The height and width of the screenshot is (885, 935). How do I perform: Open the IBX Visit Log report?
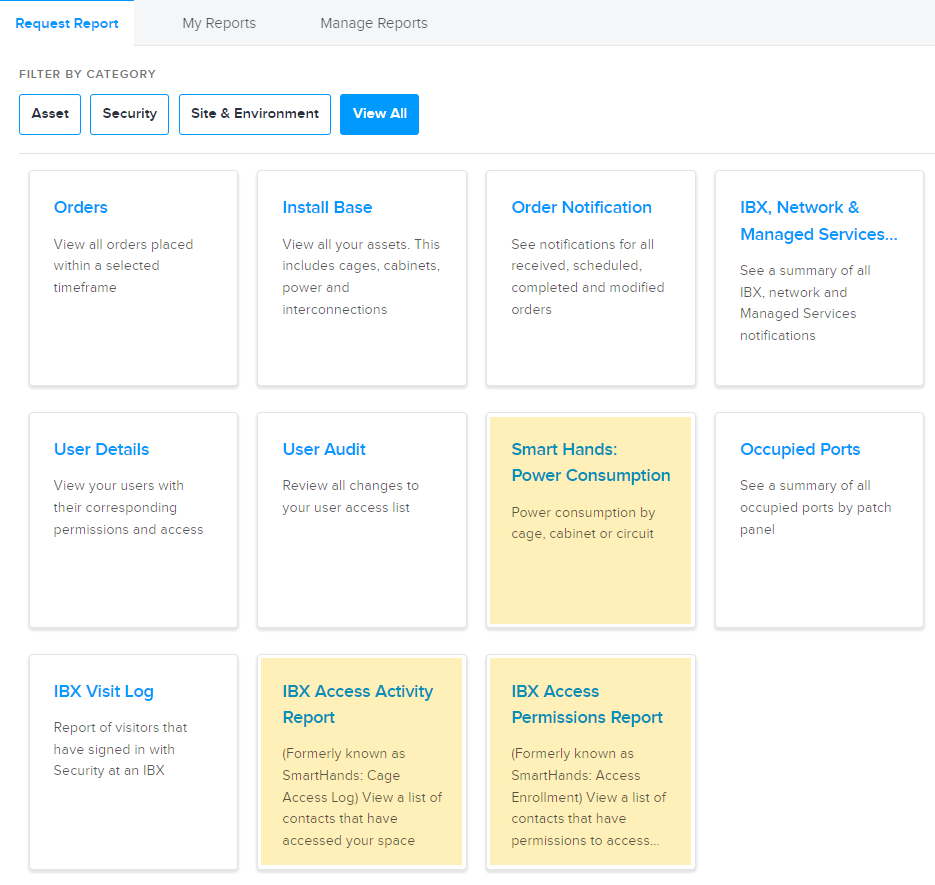(x=104, y=691)
